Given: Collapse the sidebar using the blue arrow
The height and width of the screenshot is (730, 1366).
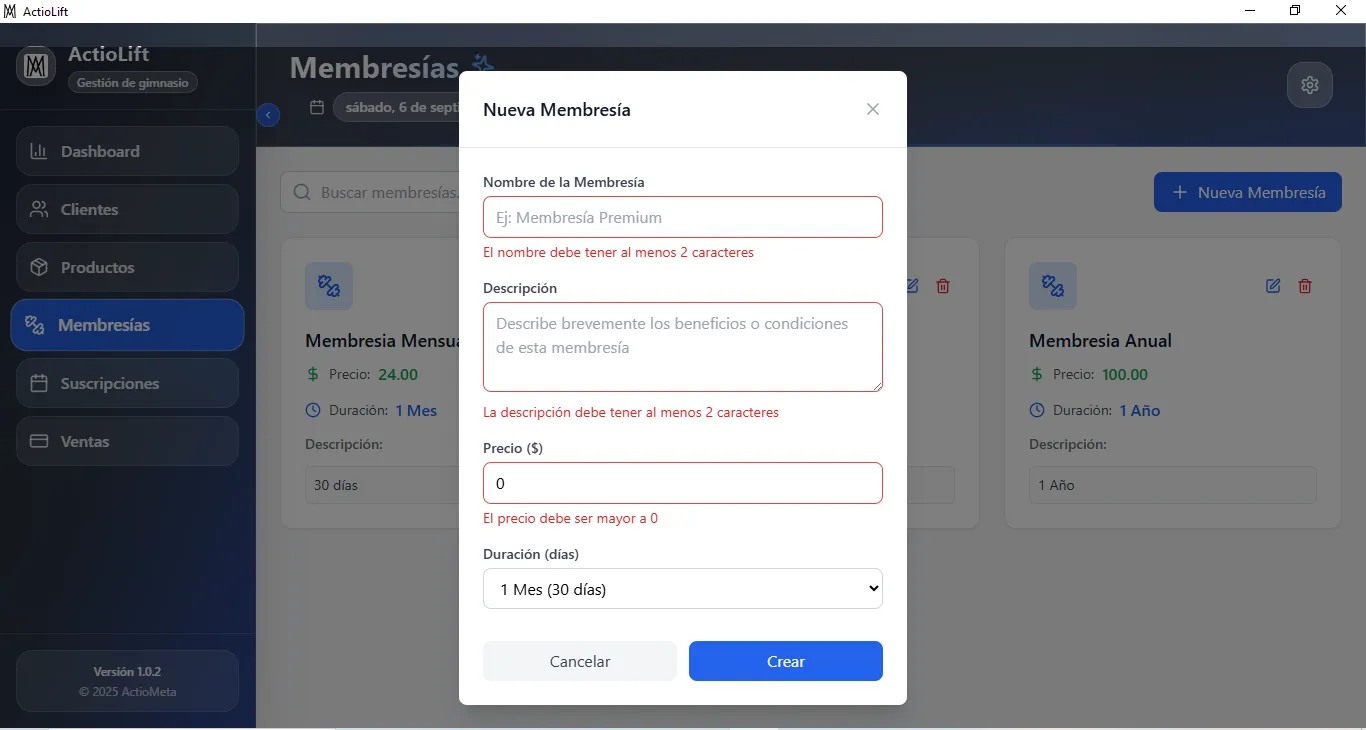Looking at the screenshot, I should click(268, 115).
